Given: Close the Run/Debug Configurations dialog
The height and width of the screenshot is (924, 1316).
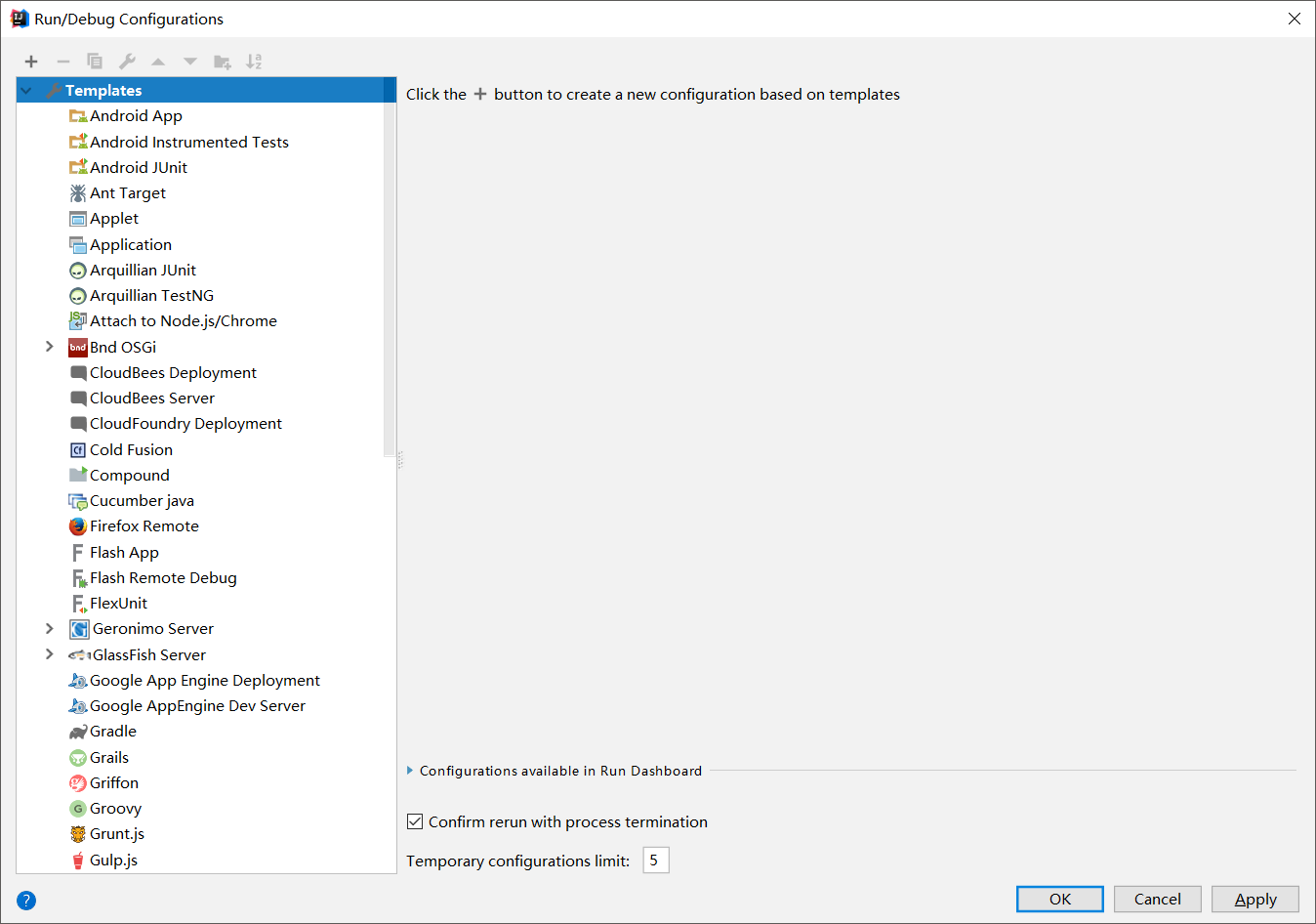Looking at the screenshot, I should [1294, 19].
